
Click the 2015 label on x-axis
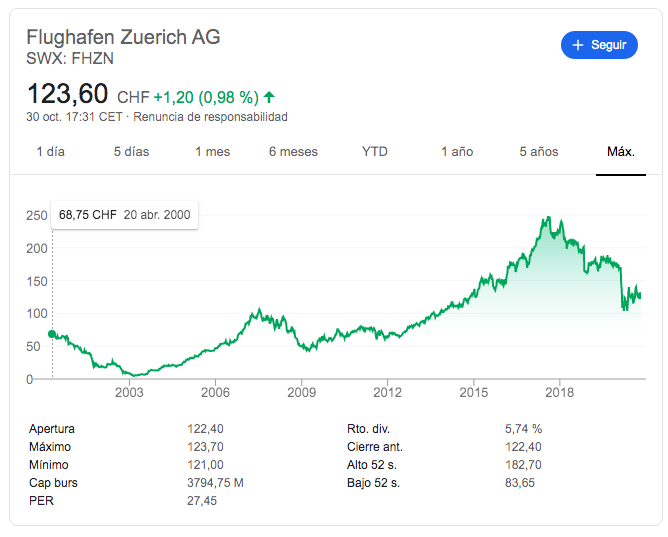click(474, 393)
